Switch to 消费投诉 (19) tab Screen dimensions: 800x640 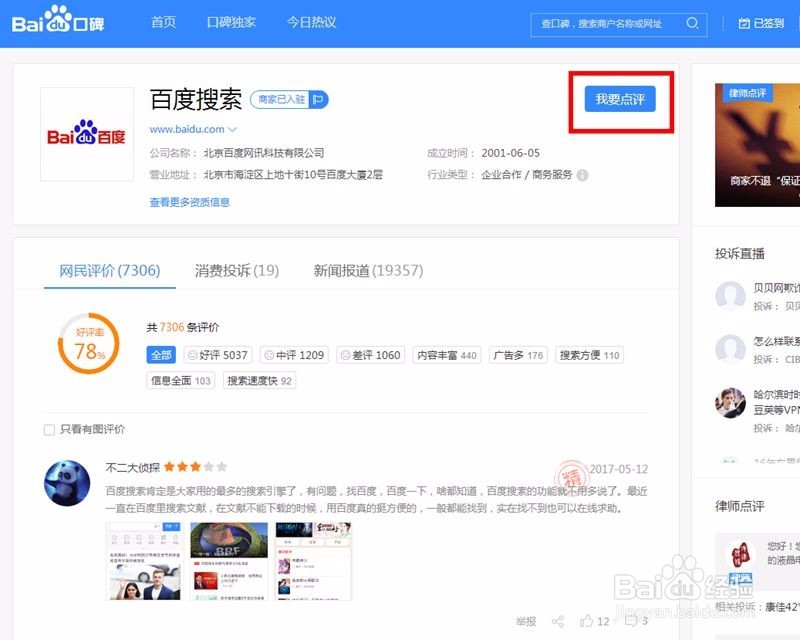(237, 270)
